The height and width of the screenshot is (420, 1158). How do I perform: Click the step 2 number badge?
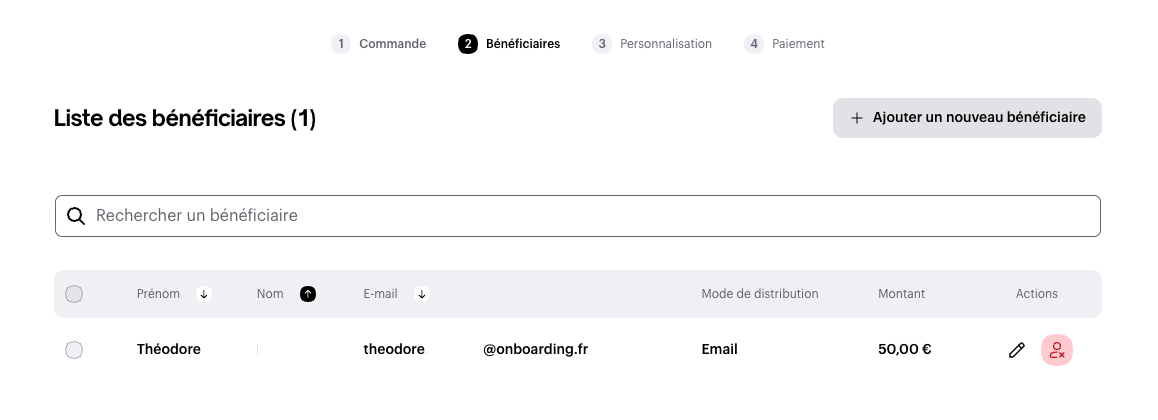click(467, 44)
